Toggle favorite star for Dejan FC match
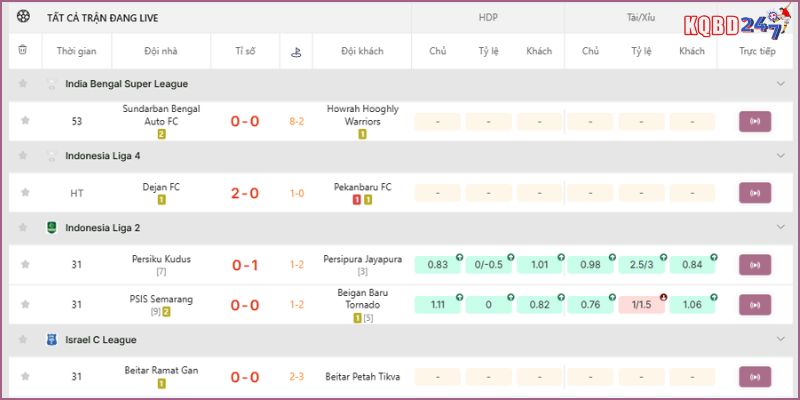 click(25, 193)
